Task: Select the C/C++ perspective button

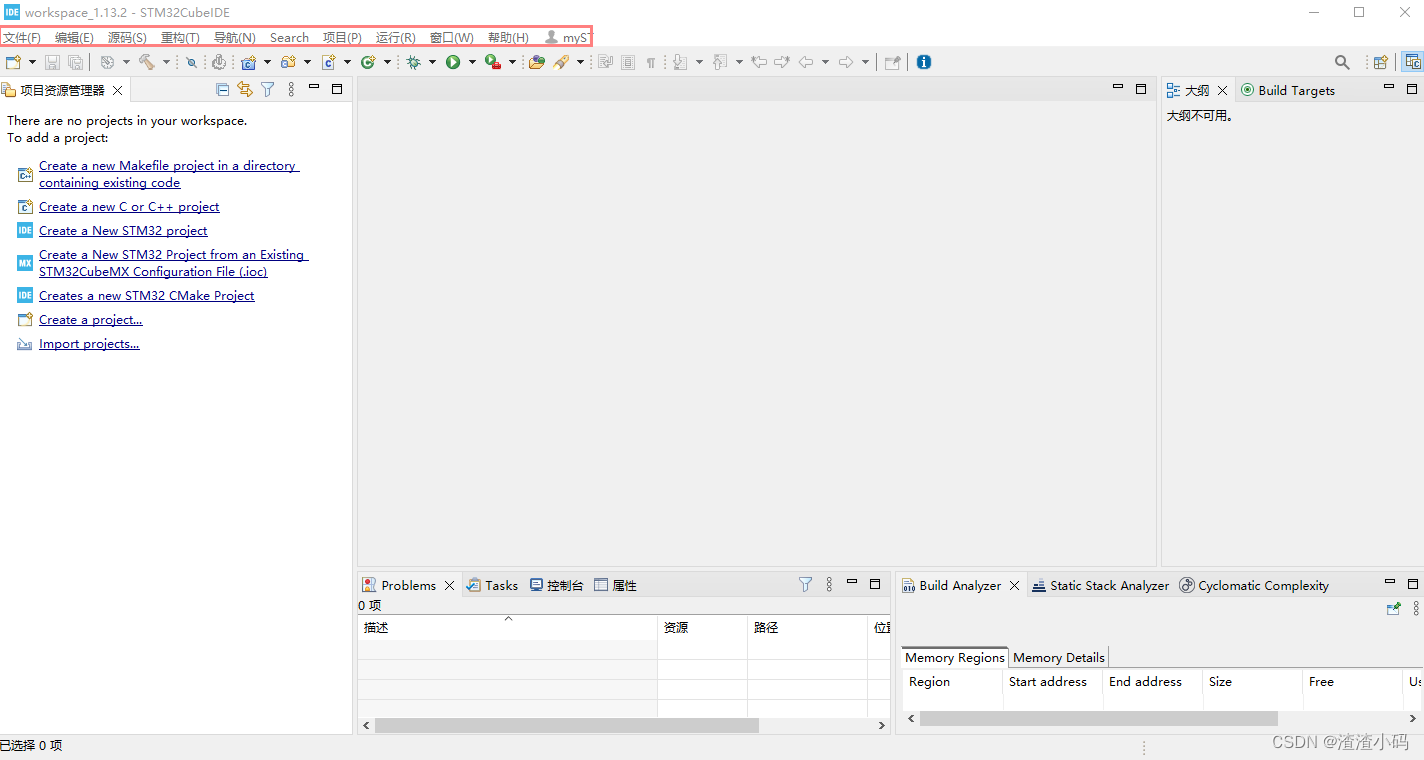Action: [1411, 62]
